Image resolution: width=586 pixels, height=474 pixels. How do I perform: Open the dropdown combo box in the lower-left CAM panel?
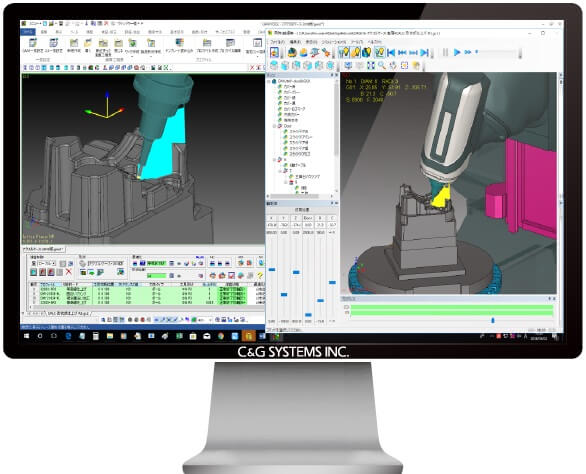[x=46, y=263]
